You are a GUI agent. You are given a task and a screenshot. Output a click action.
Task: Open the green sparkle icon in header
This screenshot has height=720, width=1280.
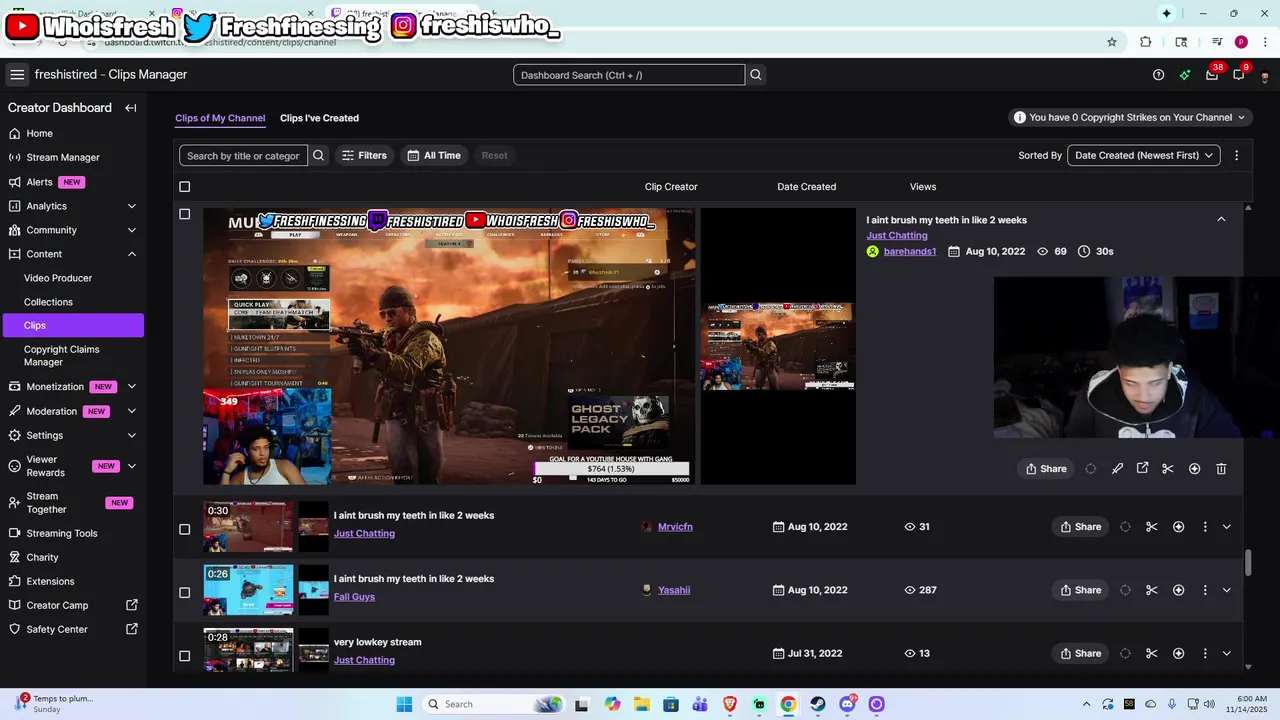pos(1185,75)
